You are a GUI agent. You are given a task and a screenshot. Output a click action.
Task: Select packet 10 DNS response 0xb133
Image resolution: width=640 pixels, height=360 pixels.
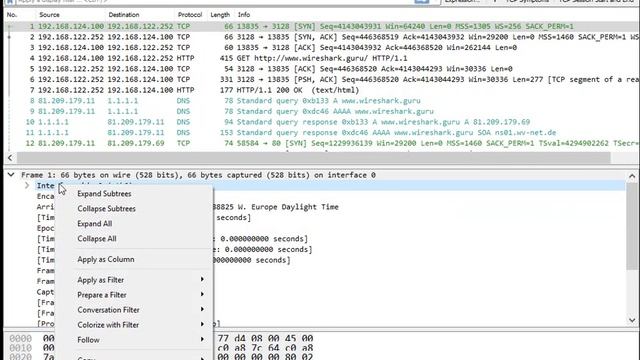point(322,122)
